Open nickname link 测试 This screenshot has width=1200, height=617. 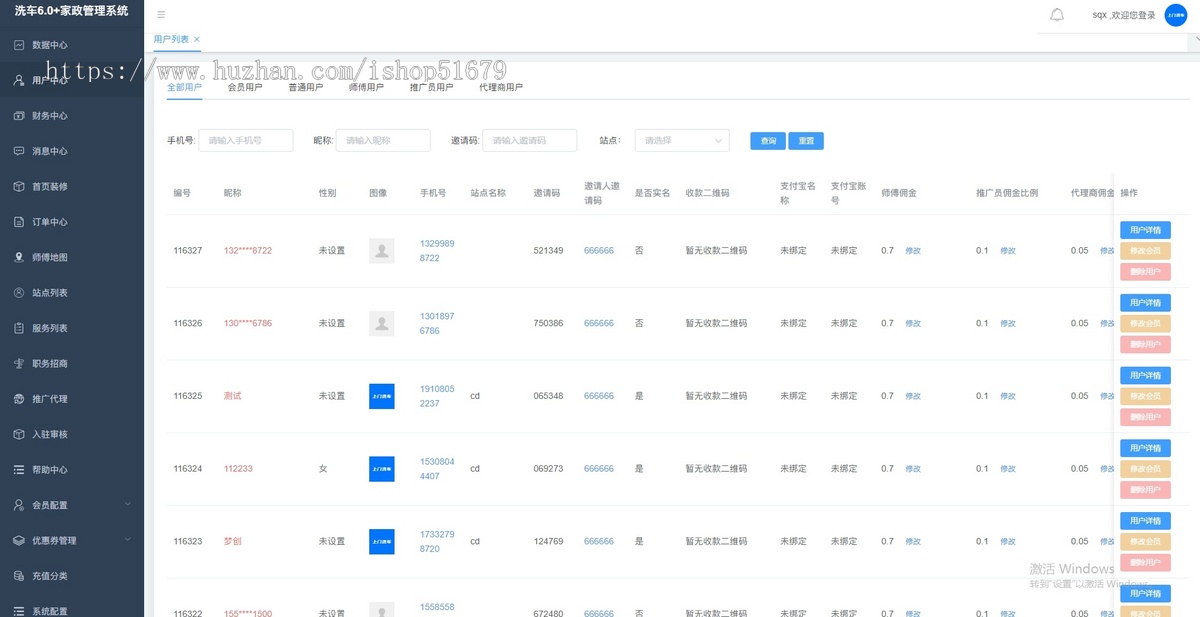click(233, 396)
